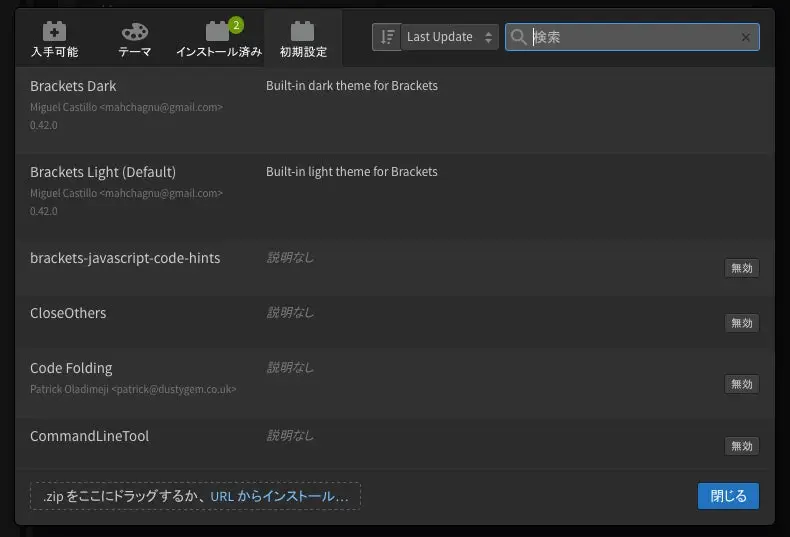Click the CommandLineTool extension name
Viewport: 790px width, 537px height.
[x=89, y=436]
